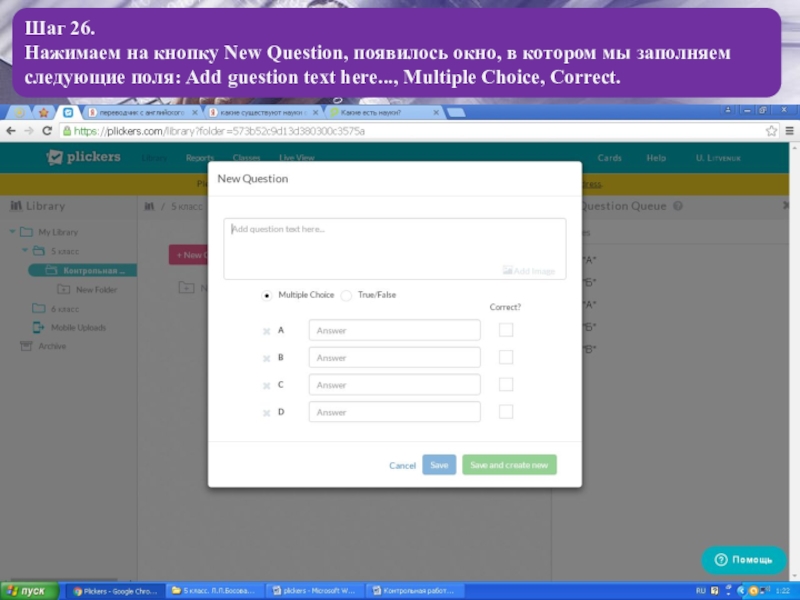Select the Контрольная folder in sidebar
The image size is (800, 600).
[x=83, y=270]
